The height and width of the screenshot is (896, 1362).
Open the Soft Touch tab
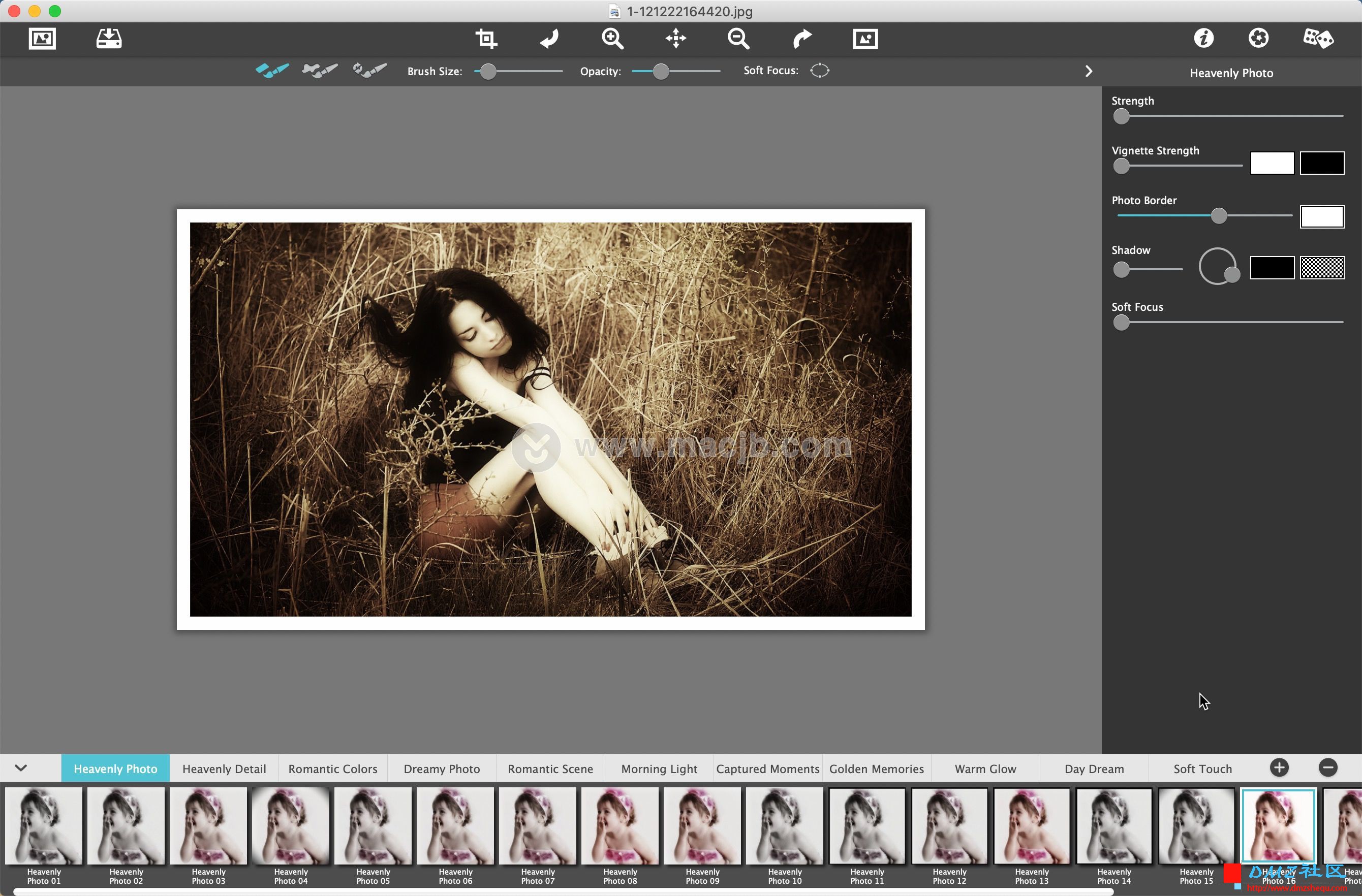[1202, 768]
